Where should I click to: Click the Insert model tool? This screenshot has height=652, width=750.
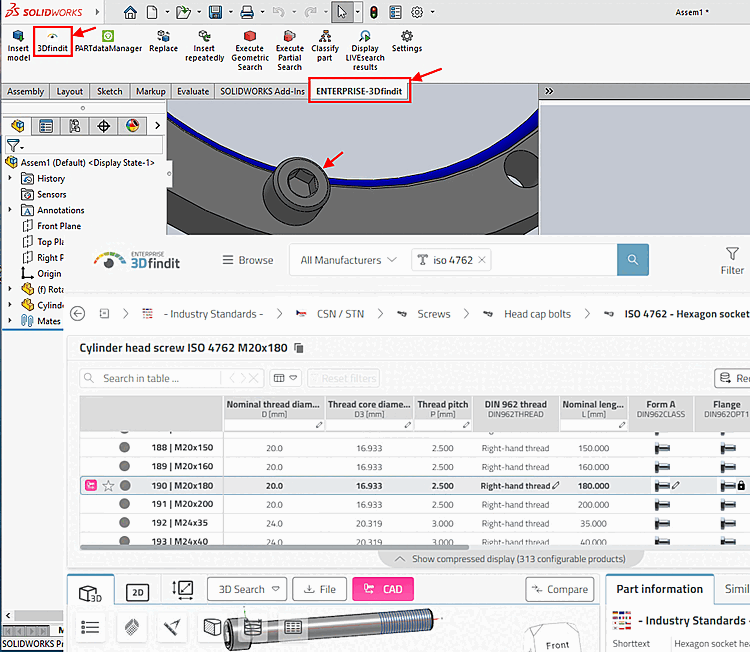pyautogui.click(x=18, y=46)
